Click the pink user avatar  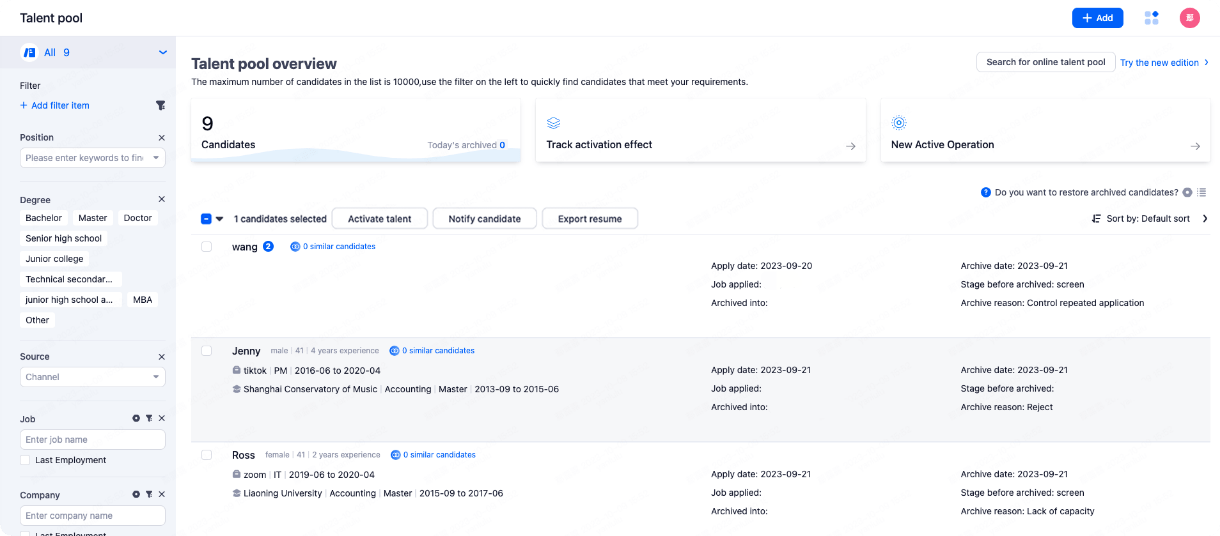tap(1189, 18)
